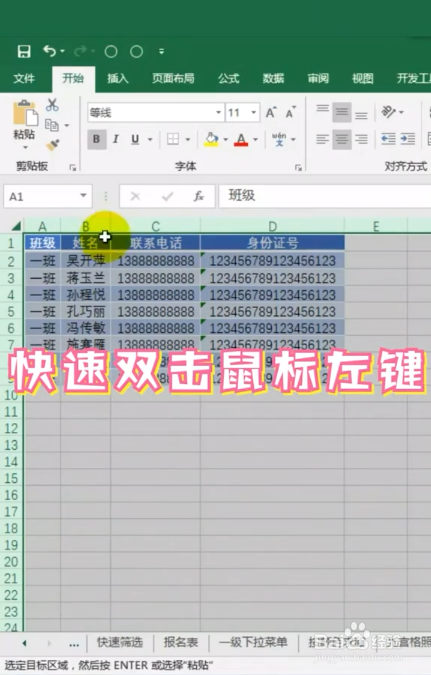This screenshot has height=675, width=431.
Task: Undo the last action
Action: (x=49, y=51)
